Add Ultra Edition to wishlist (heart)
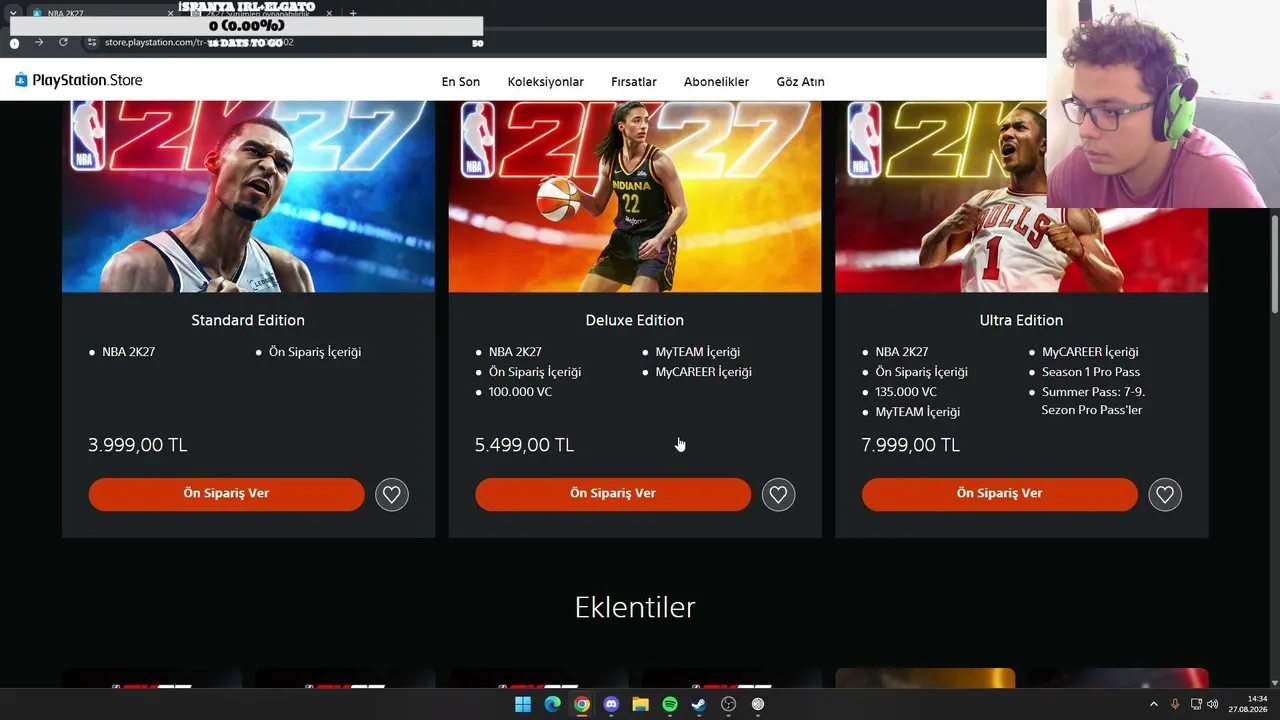Viewport: 1280px width, 720px height. click(1165, 494)
